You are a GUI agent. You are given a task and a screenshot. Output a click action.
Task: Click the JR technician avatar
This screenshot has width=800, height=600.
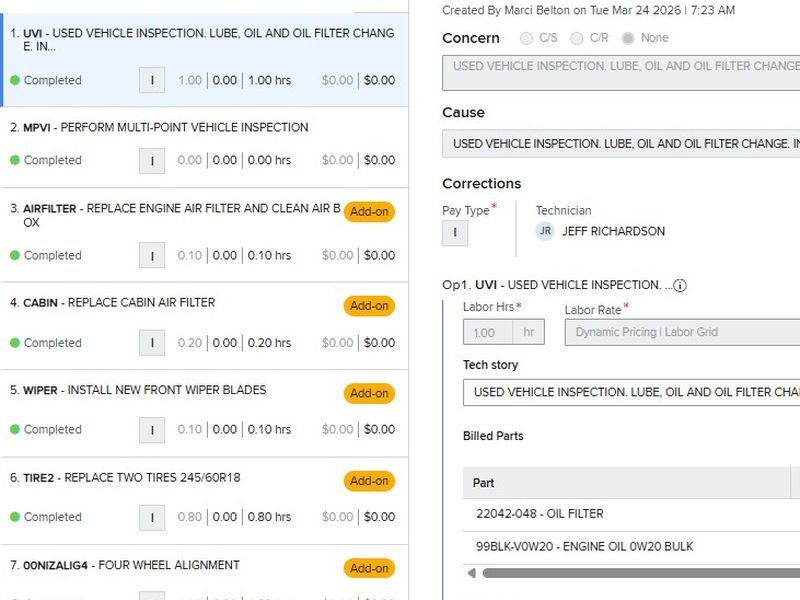(545, 231)
